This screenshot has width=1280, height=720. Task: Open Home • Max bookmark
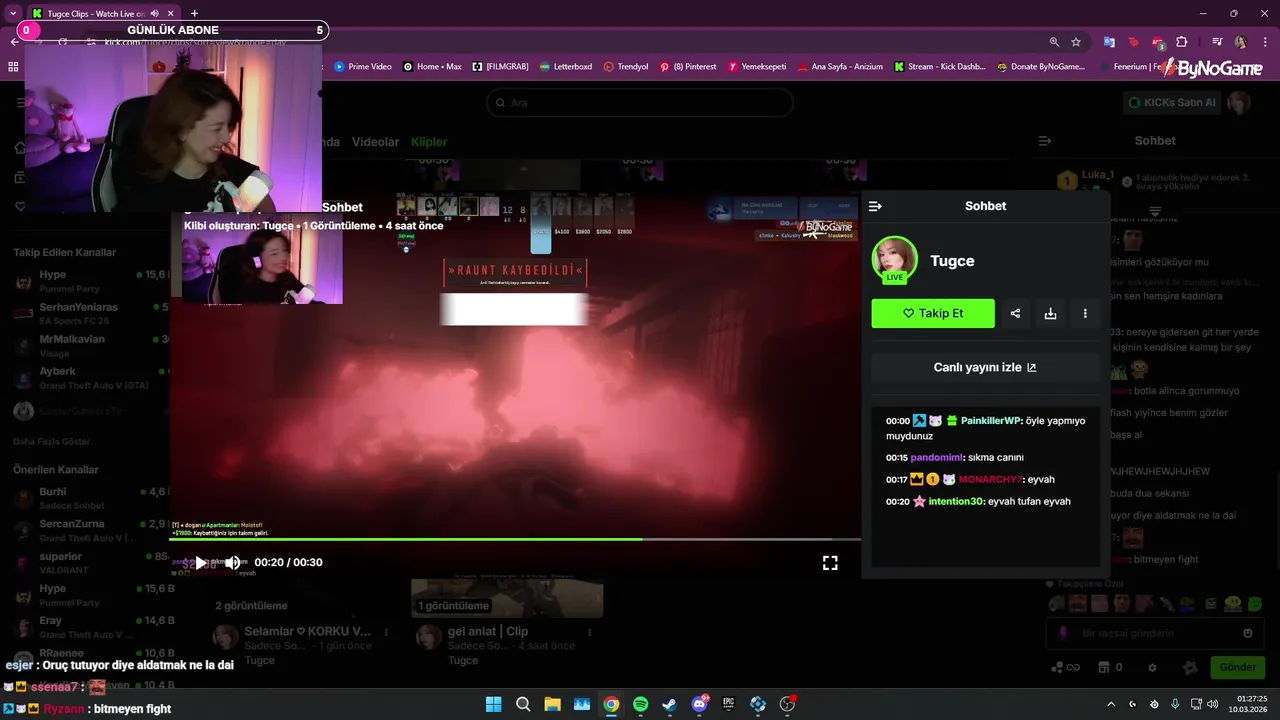point(432,67)
